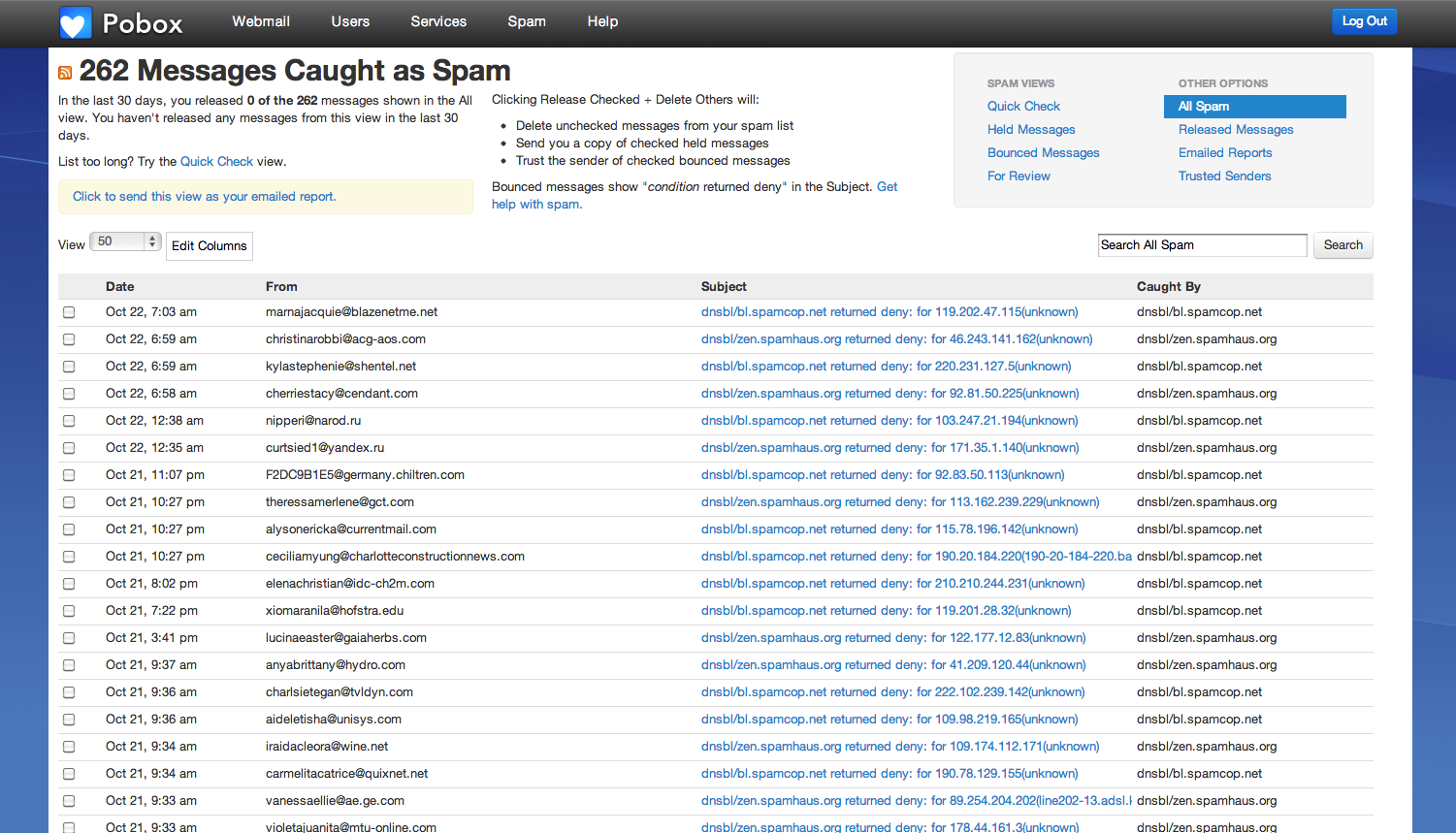Send this view as your emailed report
Screen dimensions: 1456x833
[205, 197]
